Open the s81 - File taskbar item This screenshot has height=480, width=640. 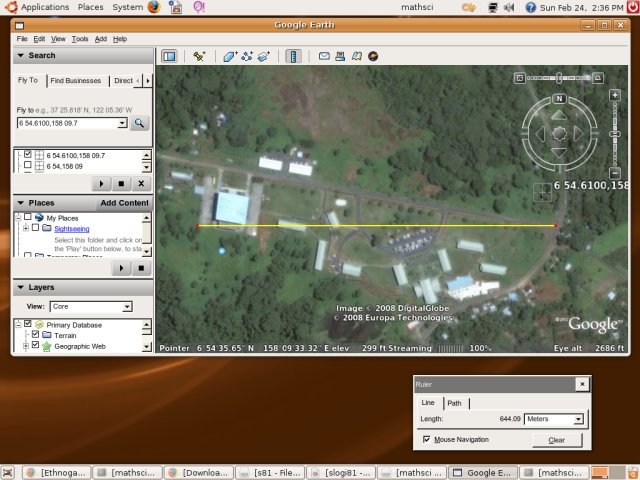[x=269, y=473]
